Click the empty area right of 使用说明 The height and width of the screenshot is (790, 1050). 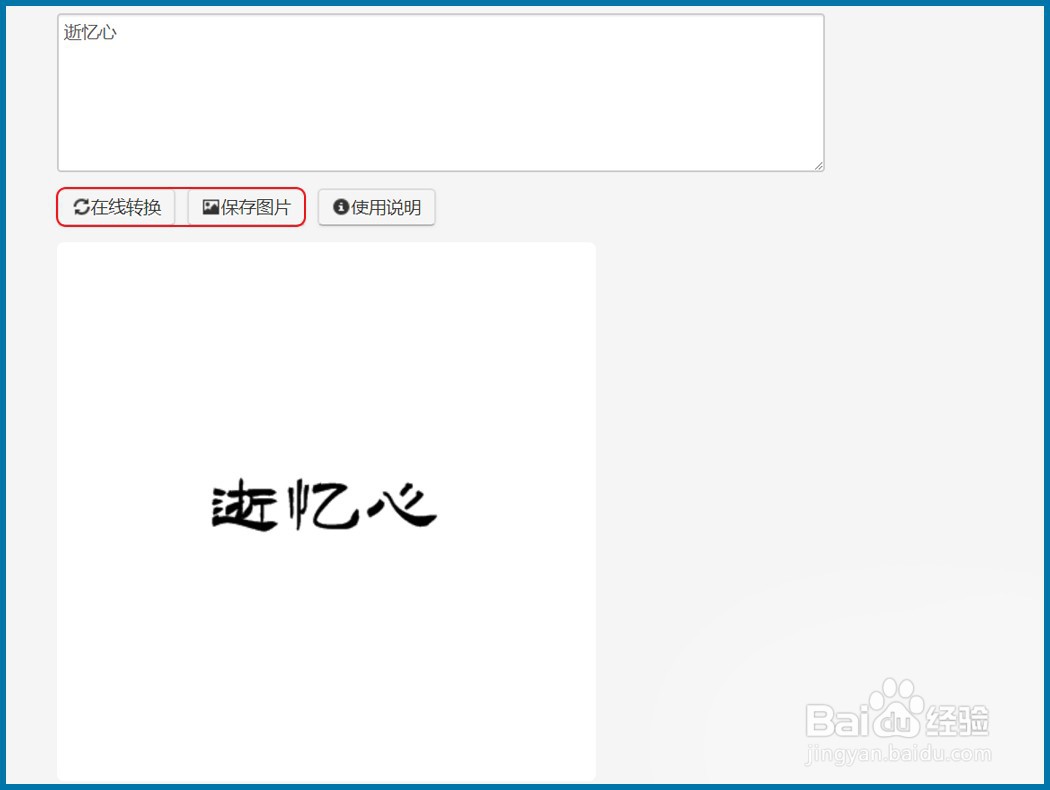(600, 207)
